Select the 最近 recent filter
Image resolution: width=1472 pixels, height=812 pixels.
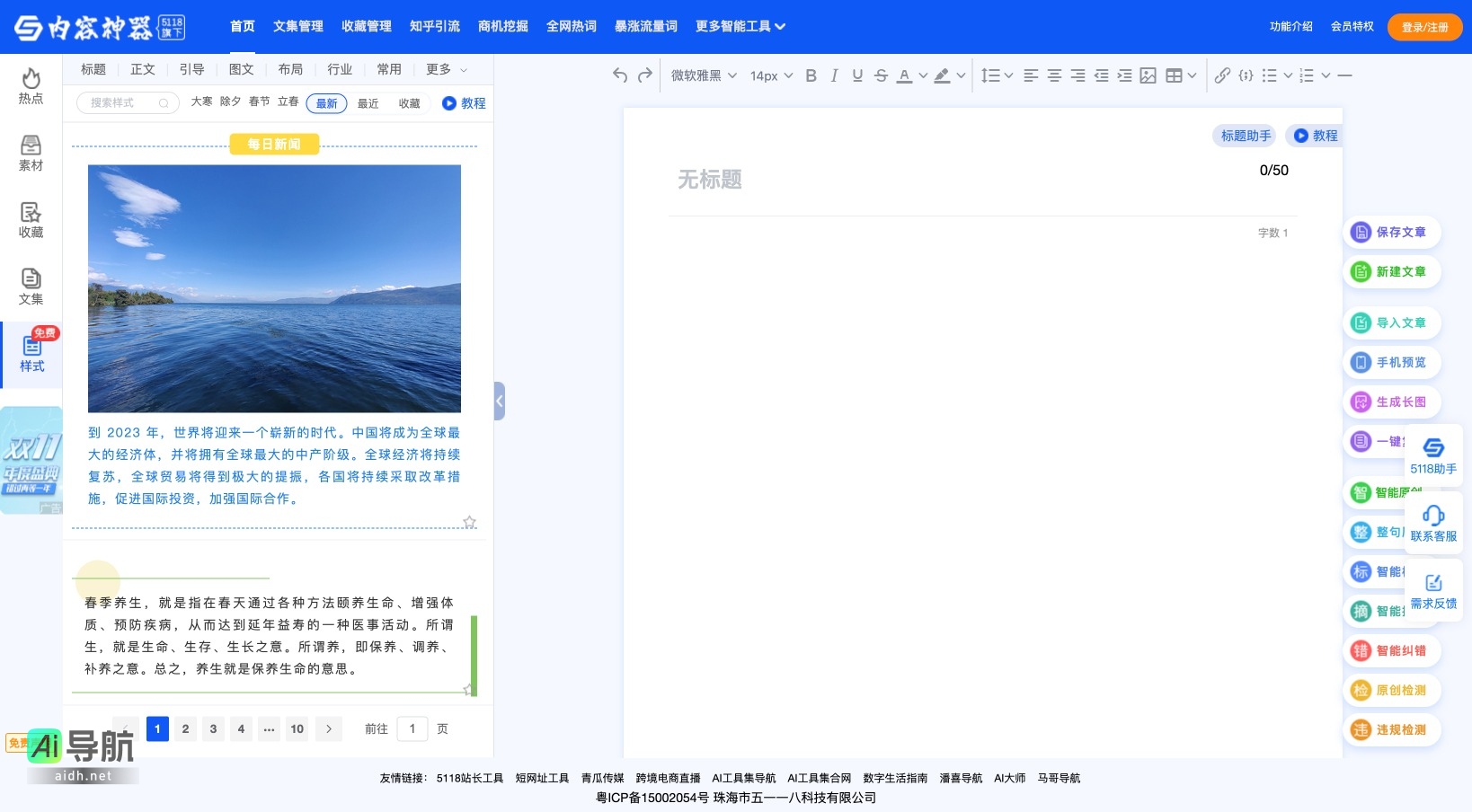[x=368, y=103]
